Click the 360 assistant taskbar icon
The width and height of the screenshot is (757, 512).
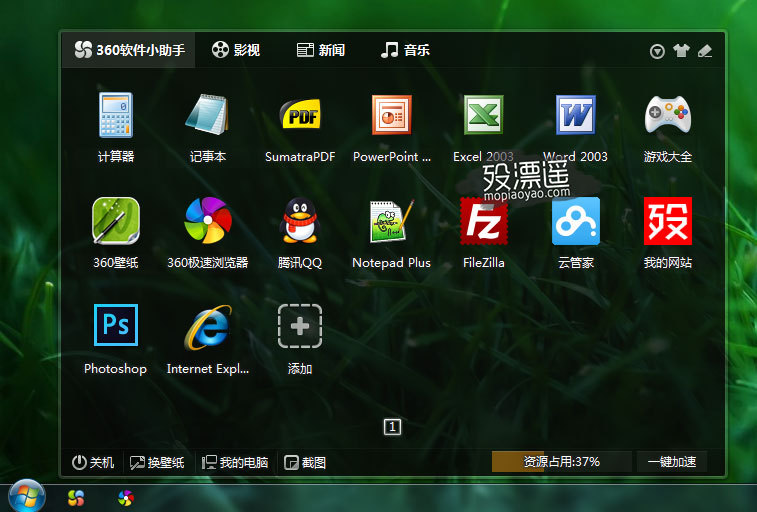click(76, 498)
